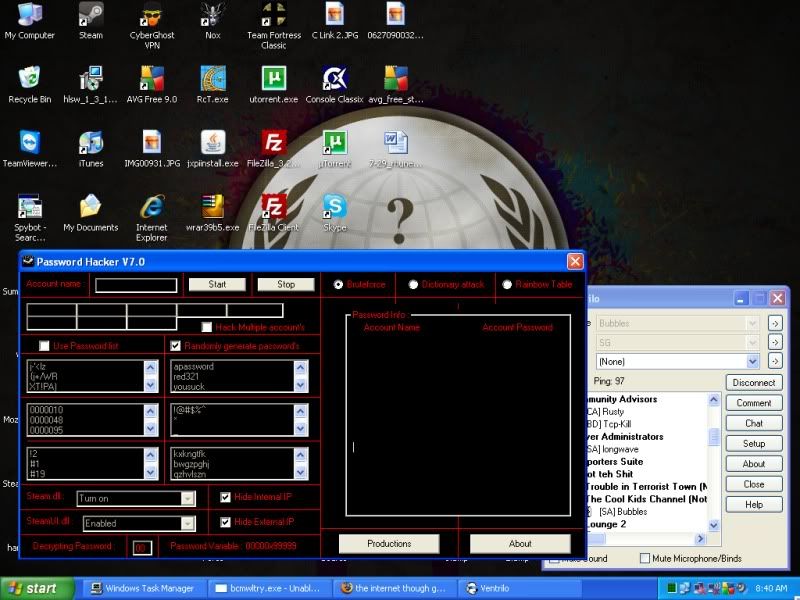Click the Disconnect button in Ventrilo
Image resolution: width=800 pixels, height=600 pixels.
pos(754,383)
